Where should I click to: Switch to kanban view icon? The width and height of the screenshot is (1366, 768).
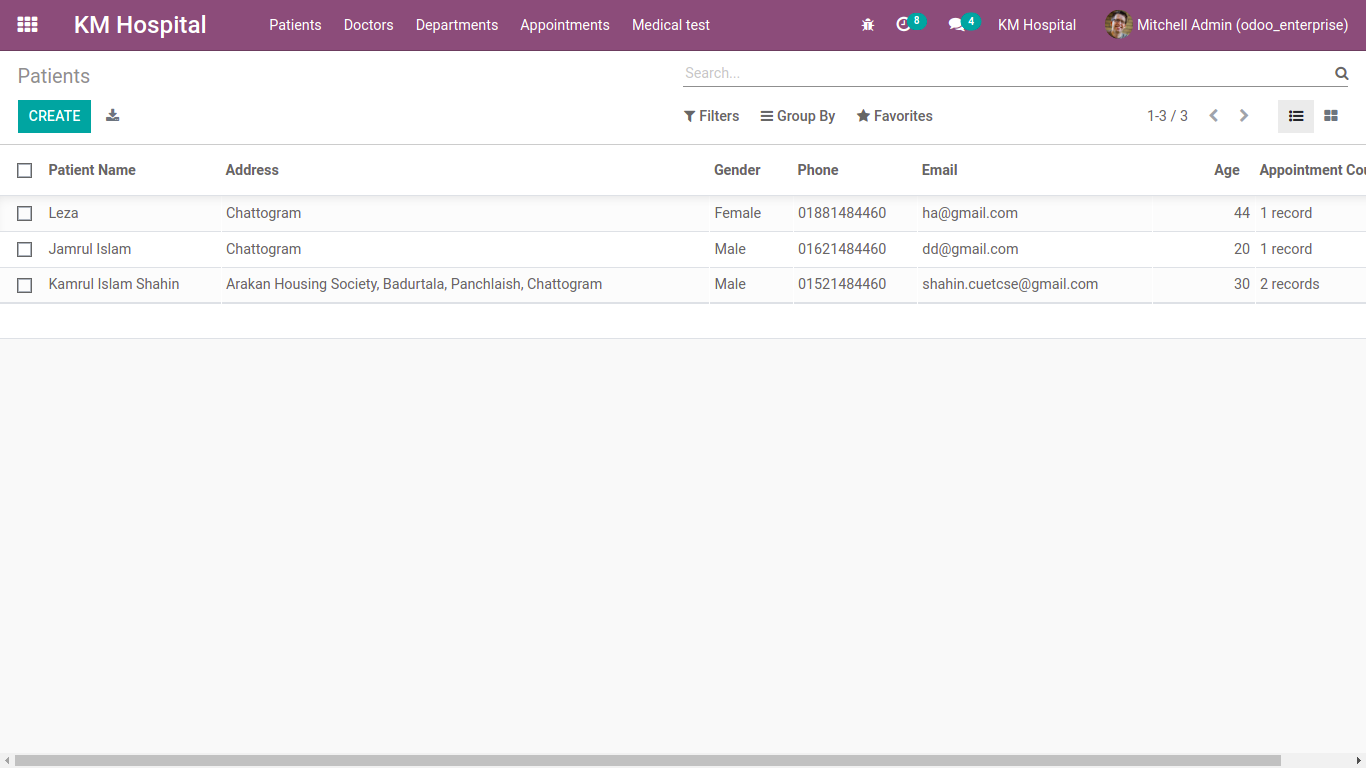tap(1331, 116)
